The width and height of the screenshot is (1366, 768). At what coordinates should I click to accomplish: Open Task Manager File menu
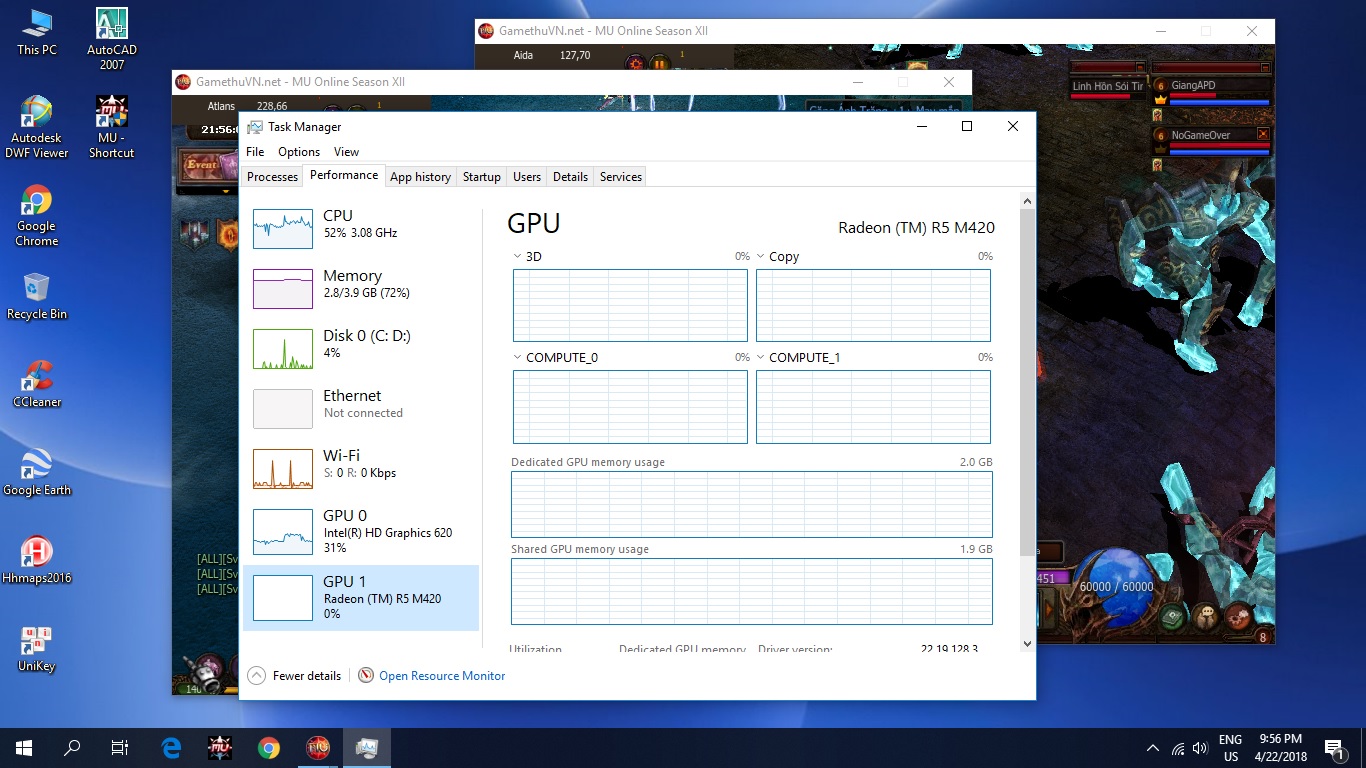coord(255,152)
